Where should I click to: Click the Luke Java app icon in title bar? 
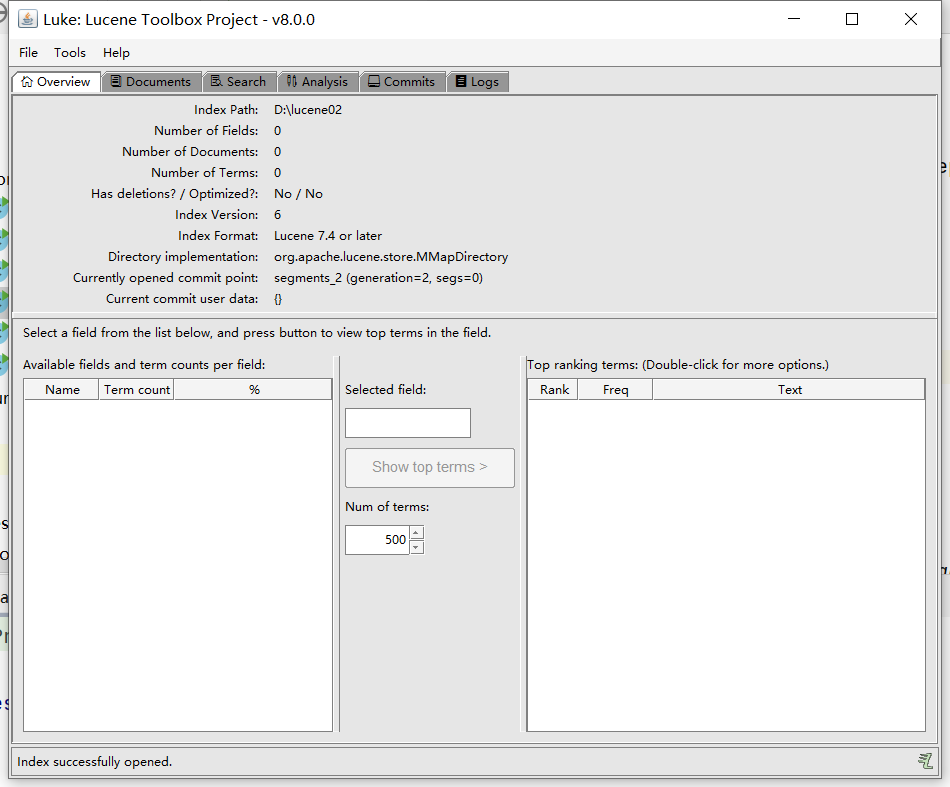tap(27, 19)
